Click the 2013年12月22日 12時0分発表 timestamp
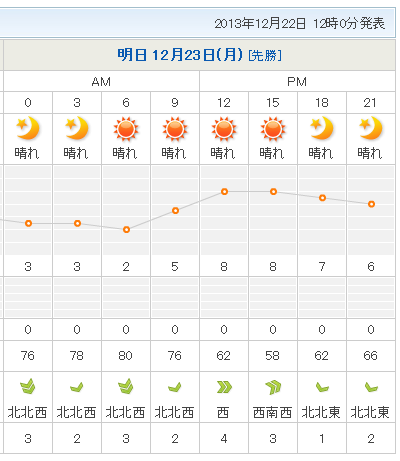400x461 pixels. click(299, 24)
